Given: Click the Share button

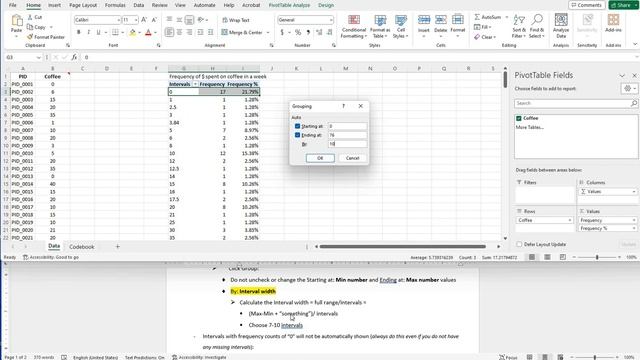Looking at the screenshot, I should point(623,5).
